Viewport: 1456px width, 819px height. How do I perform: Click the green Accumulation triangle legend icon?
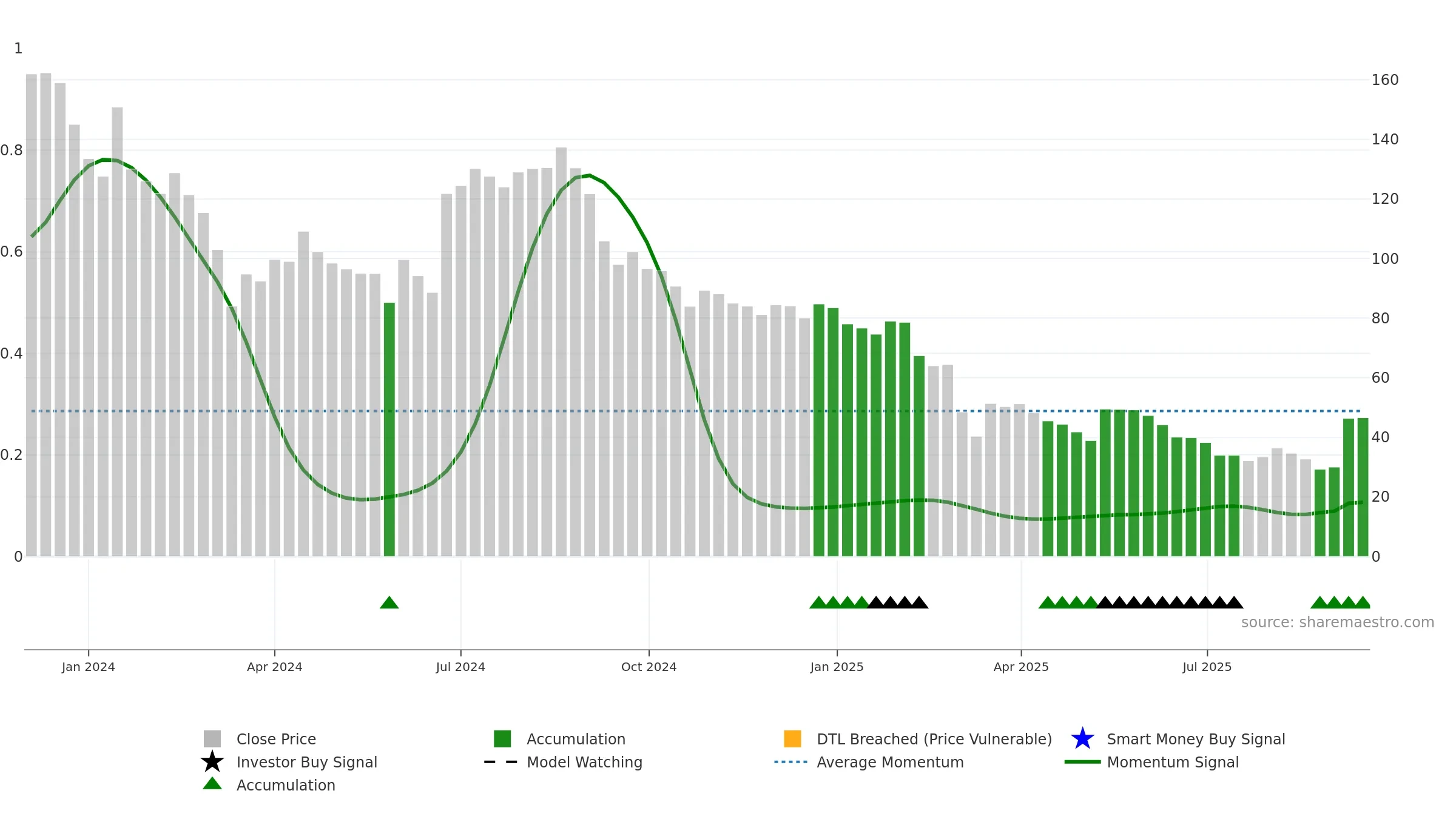coord(212,783)
